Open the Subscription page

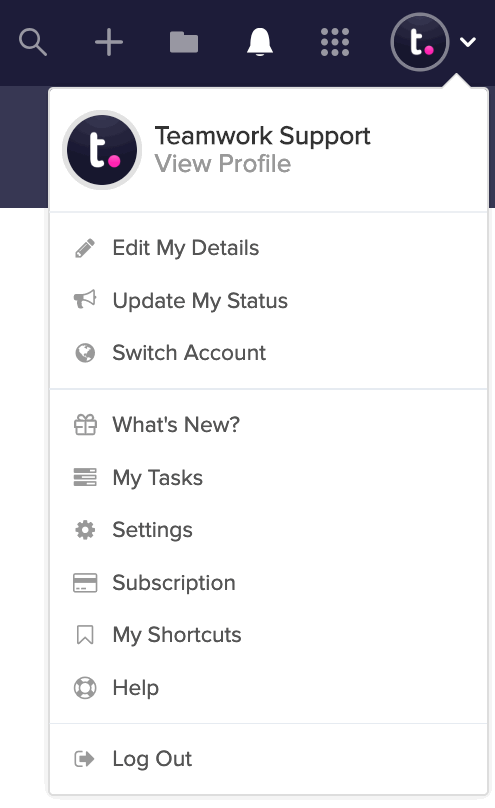tap(268, 583)
